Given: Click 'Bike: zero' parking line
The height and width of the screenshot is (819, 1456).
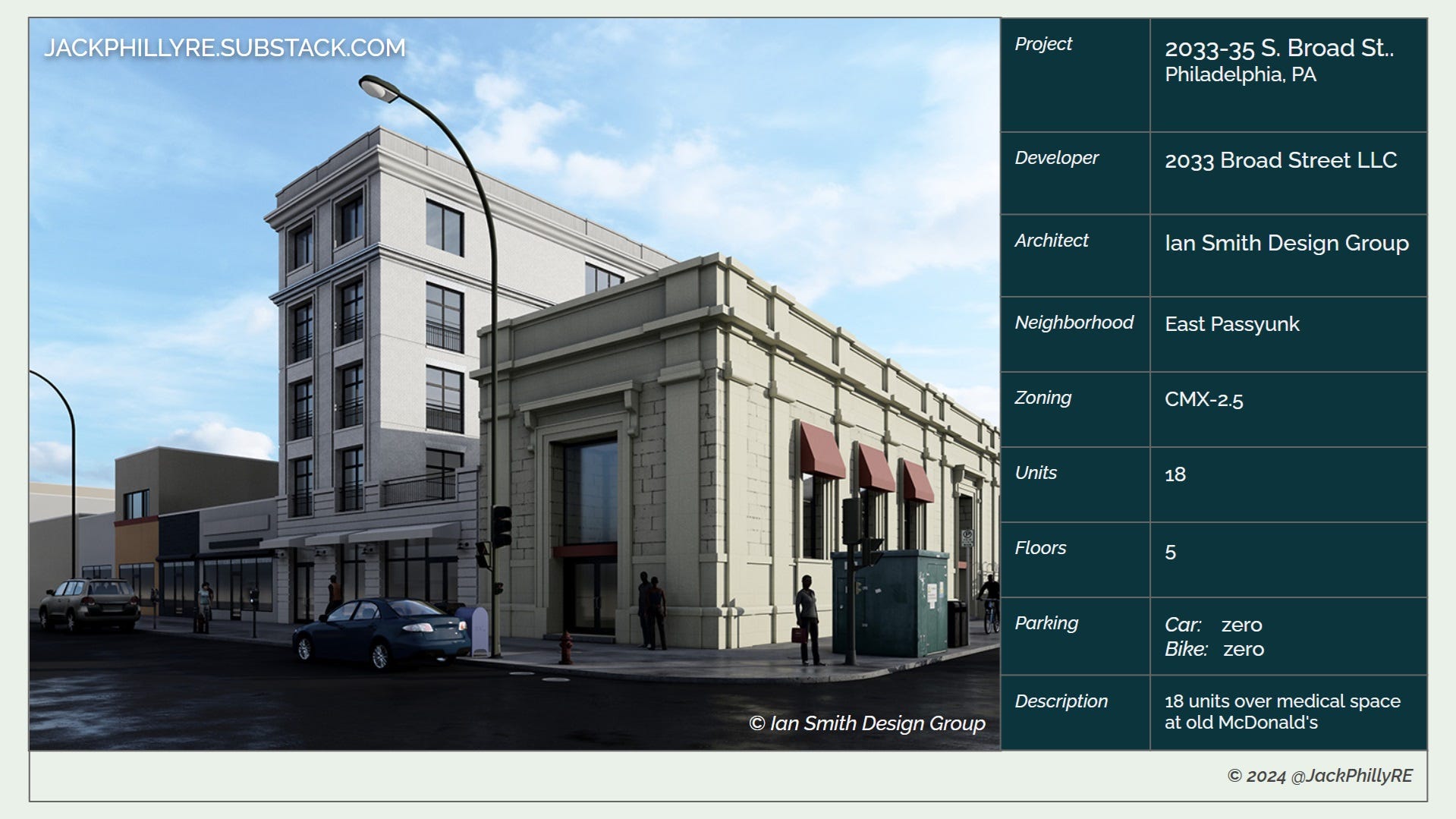Looking at the screenshot, I should [1215, 649].
